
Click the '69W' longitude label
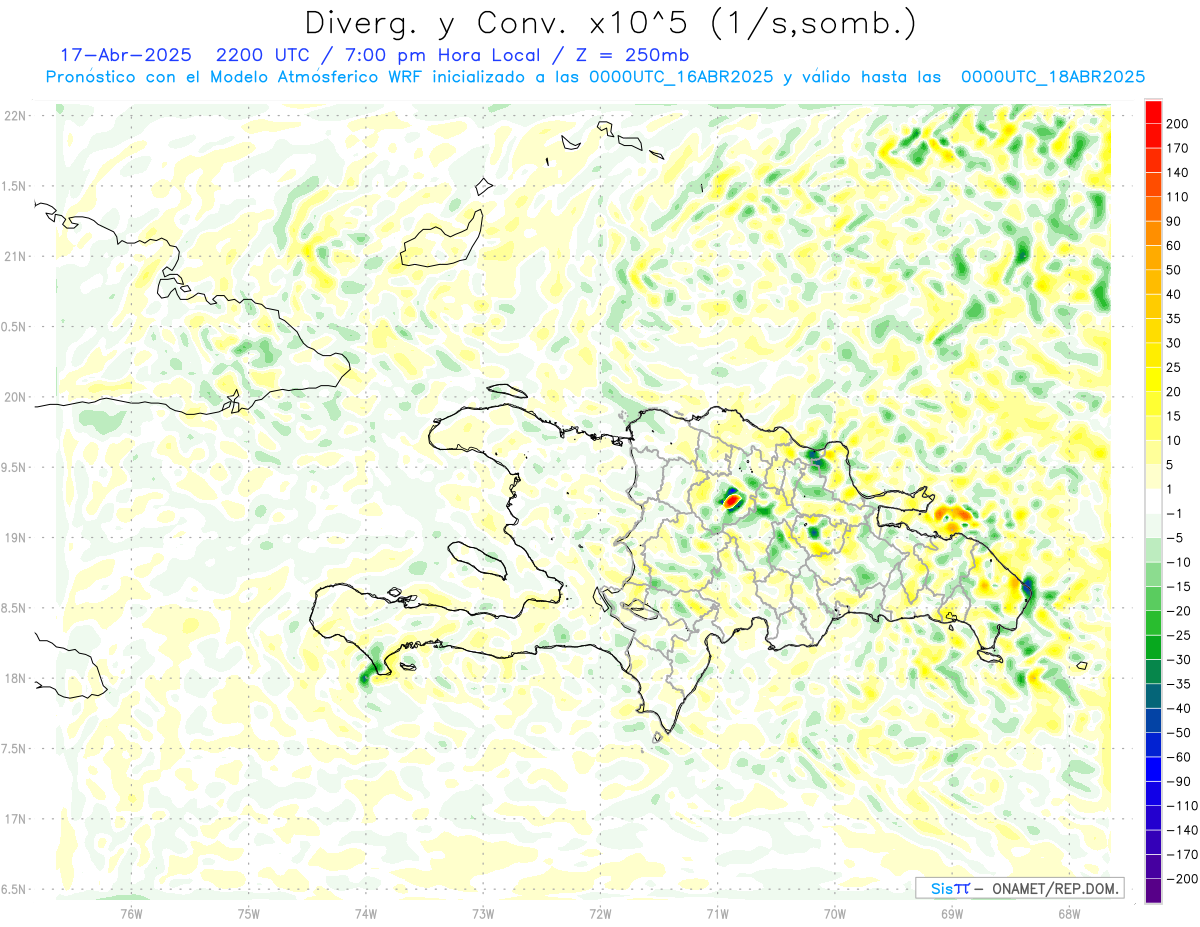pyautogui.click(x=952, y=913)
